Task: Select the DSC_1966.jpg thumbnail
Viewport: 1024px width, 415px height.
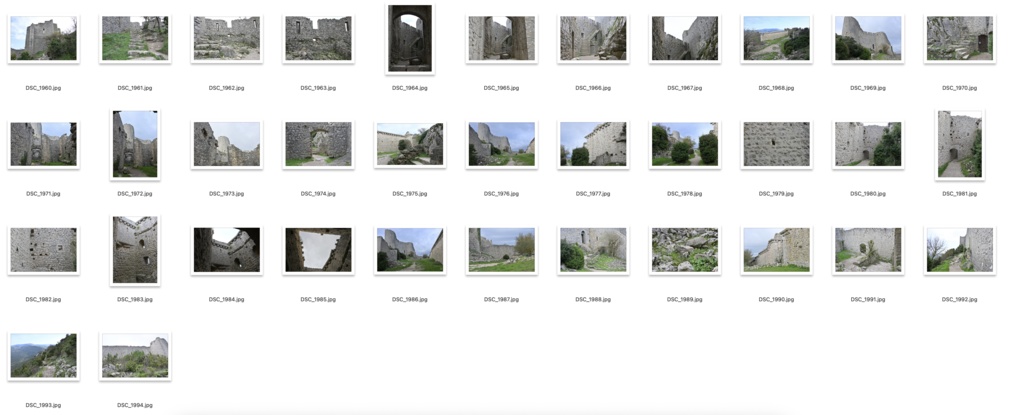Action: (593, 39)
